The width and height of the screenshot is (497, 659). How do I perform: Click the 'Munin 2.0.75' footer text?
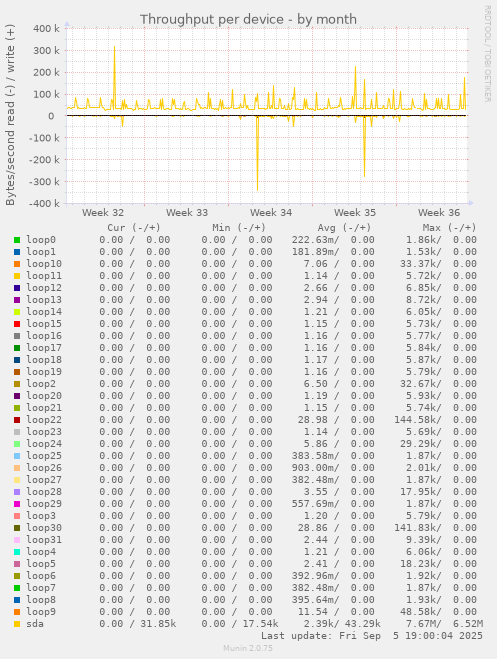248,648
